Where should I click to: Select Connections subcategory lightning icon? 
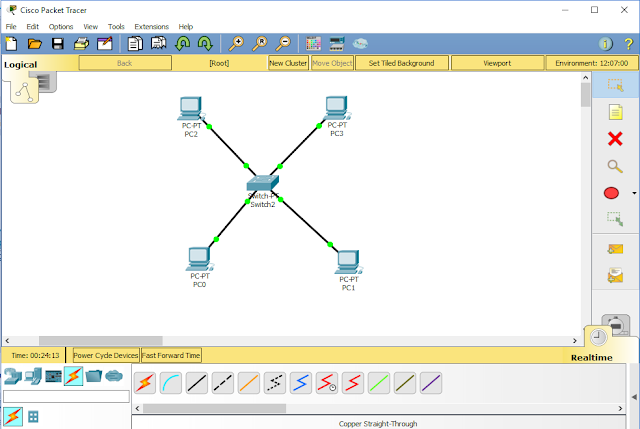point(13,417)
